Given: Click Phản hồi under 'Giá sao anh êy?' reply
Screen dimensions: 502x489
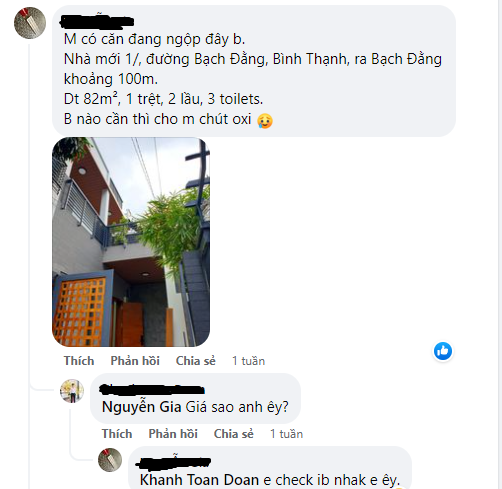Looking at the screenshot, I should click(173, 434).
